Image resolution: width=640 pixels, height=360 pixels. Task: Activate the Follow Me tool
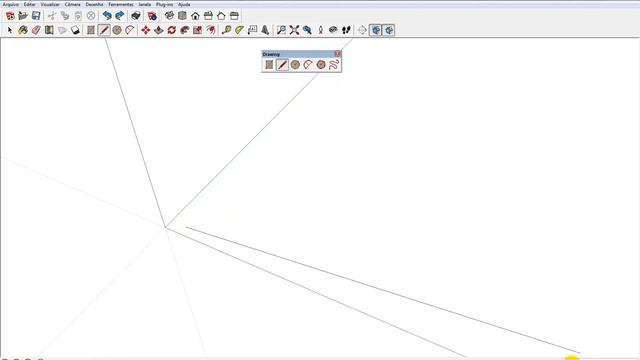(x=185, y=30)
